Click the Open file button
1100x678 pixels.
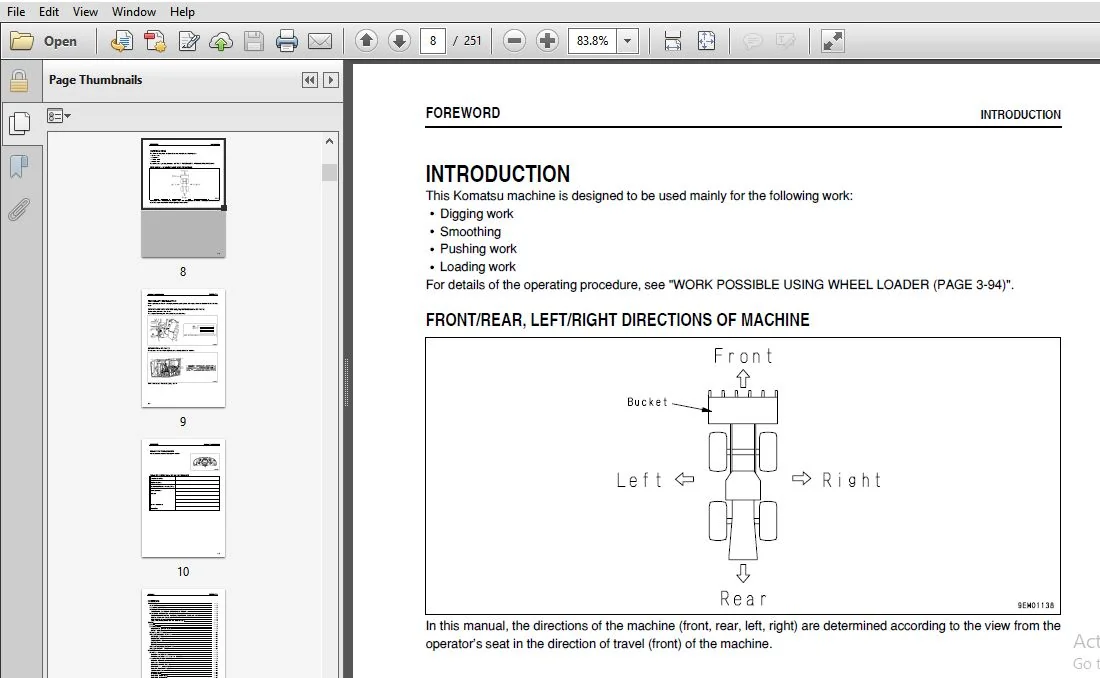(x=43, y=41)
